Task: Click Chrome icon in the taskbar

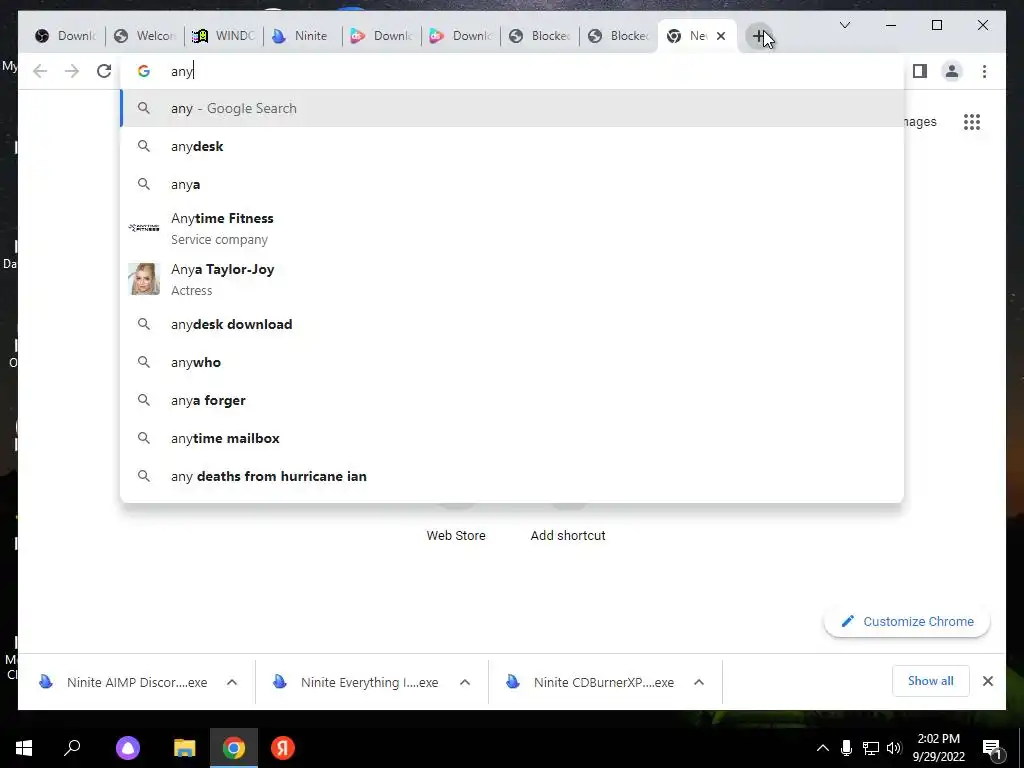Action: click(234, 748)
